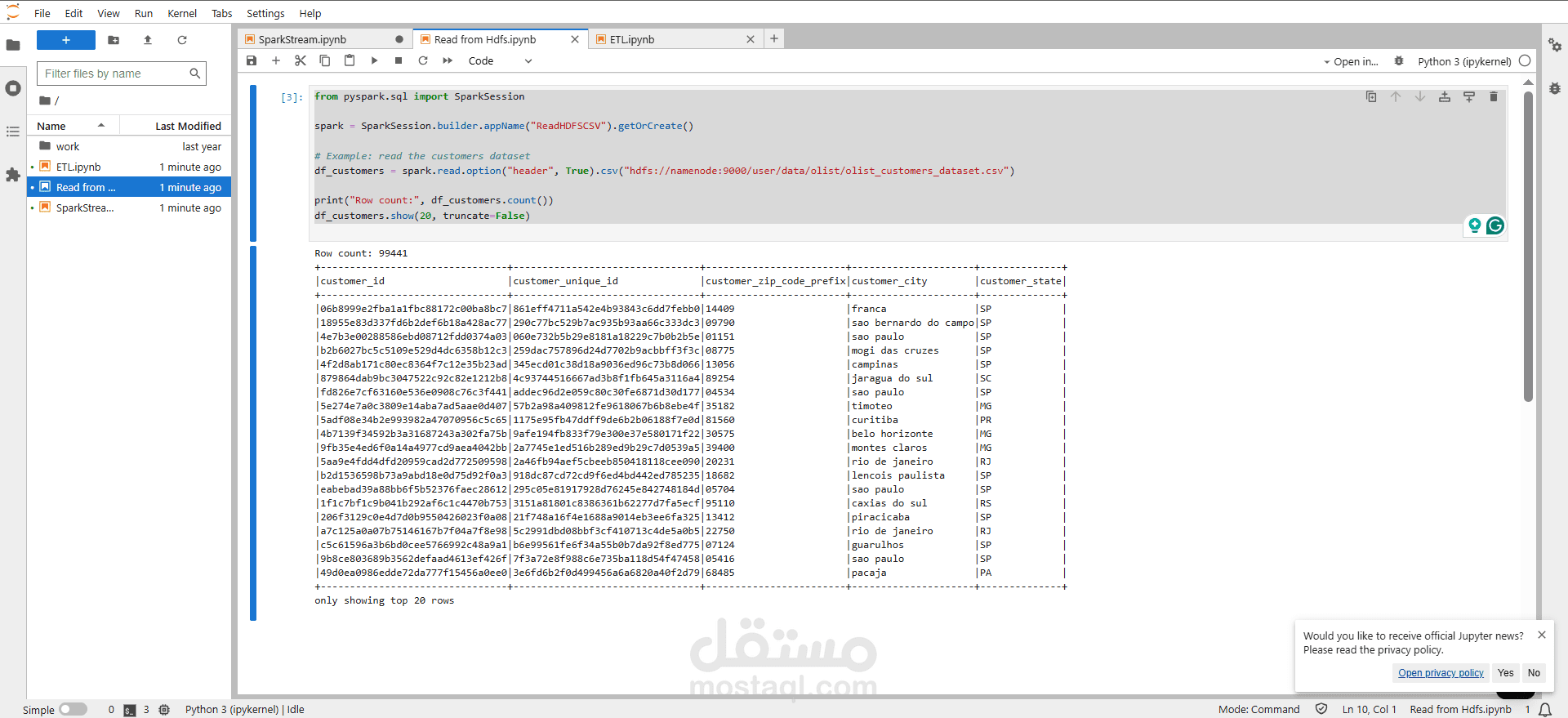Click the notebook vertical scrollbar
1568x718 pixels.
pyautogui.click(x=1528, y=245)
